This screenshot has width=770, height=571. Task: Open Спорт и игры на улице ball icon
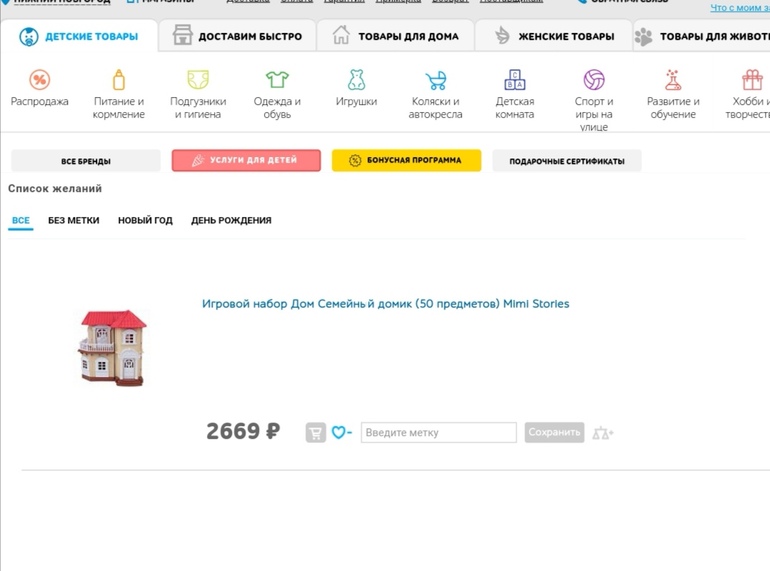pos(594,80)
